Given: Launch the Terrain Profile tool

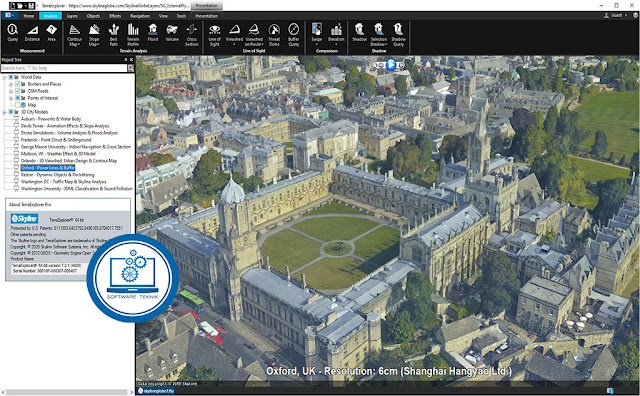Looking at the screenshot, I should (133, 35).
